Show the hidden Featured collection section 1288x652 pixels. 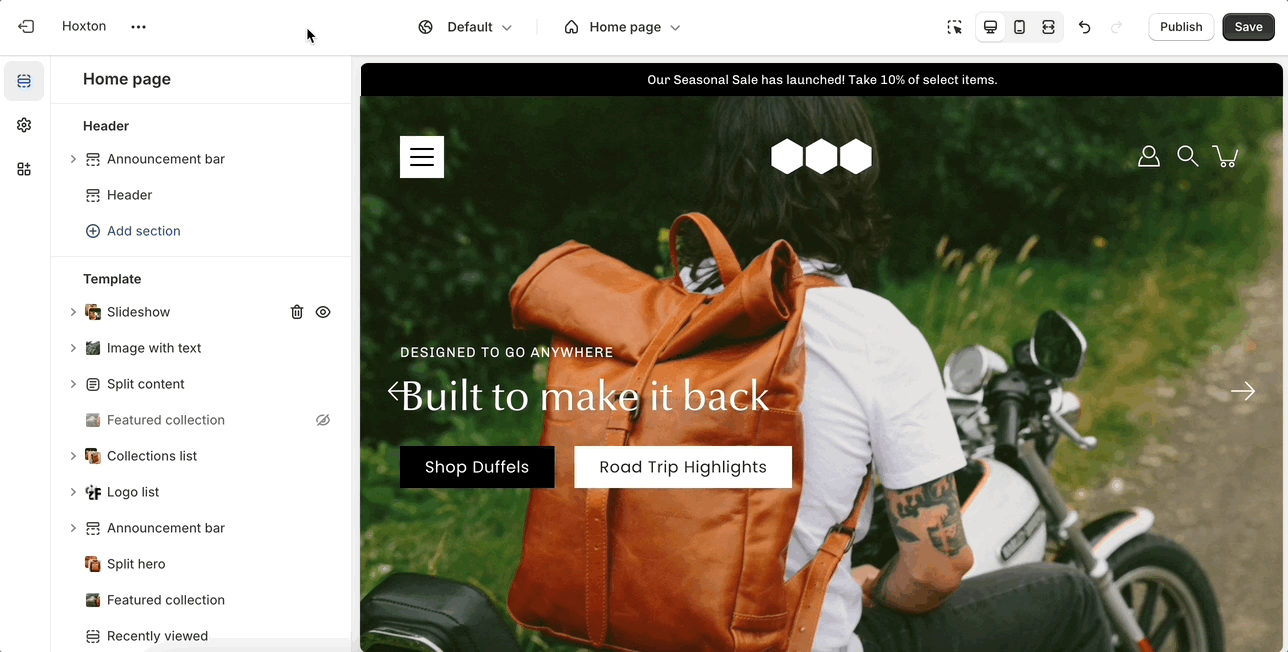pyautogui.click(x=323, y=420)
